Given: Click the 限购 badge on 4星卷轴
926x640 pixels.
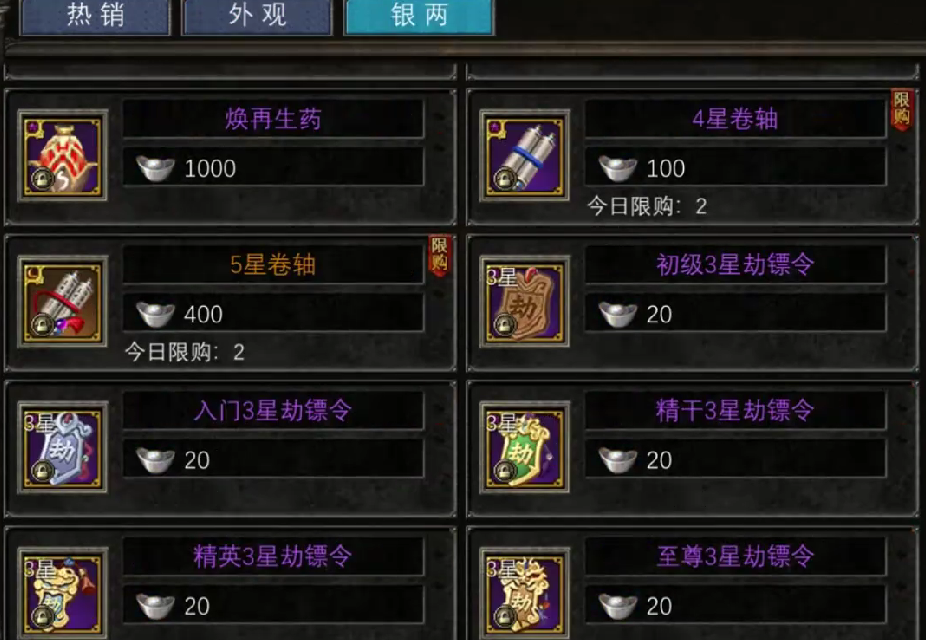Looking at the screenshot, I should pyautogui.click(x=901, y=109).
